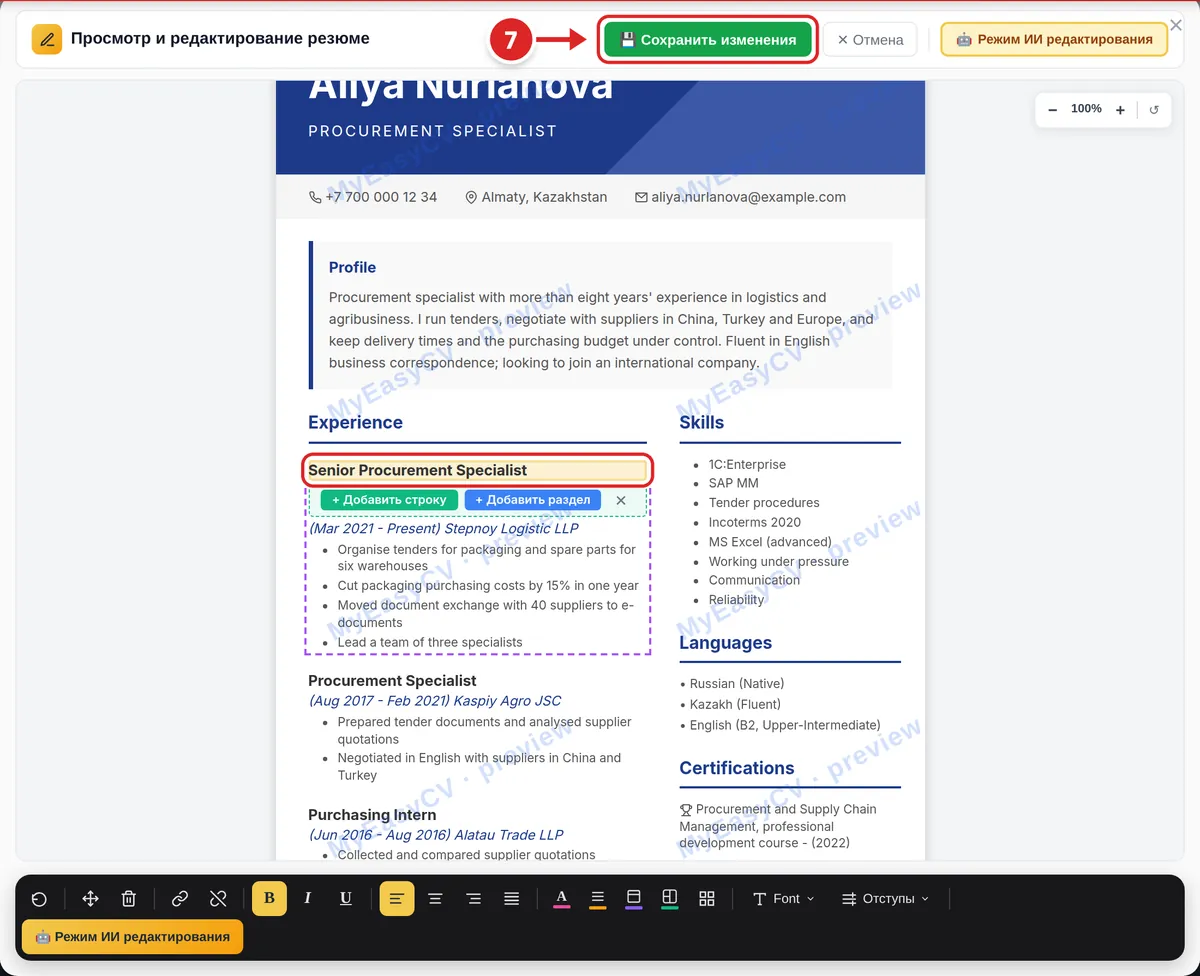Click Сохранить изменения button
Image resolution: width=1200 pixels, height=976 pixels.
[x=708, y=40]
